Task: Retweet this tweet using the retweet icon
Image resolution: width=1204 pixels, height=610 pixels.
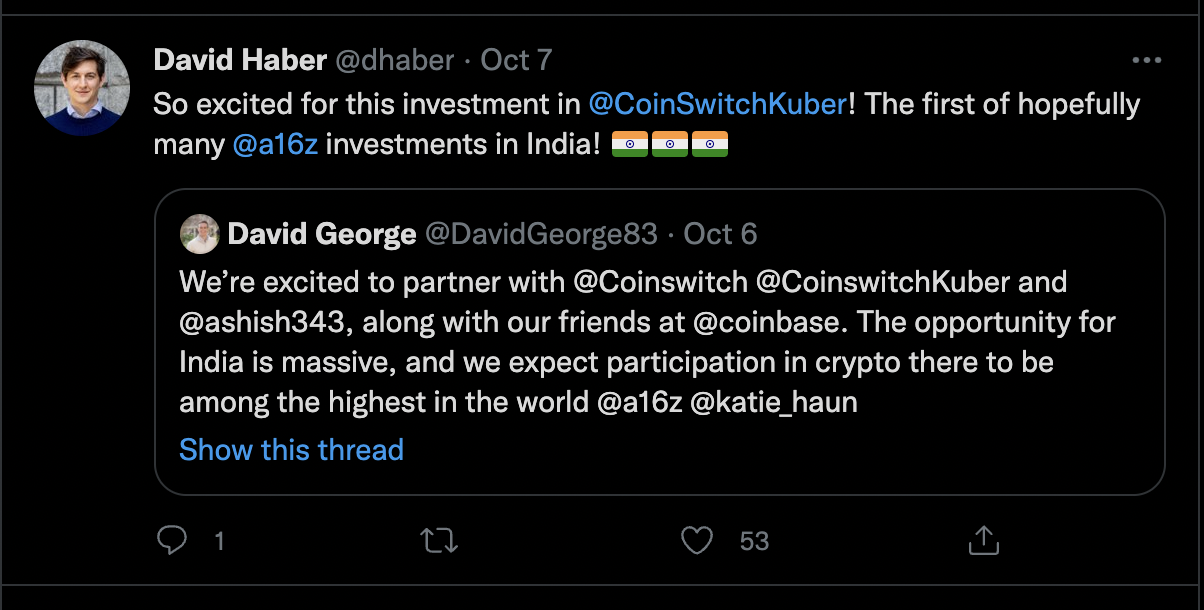Action: (x=439, y=541)
